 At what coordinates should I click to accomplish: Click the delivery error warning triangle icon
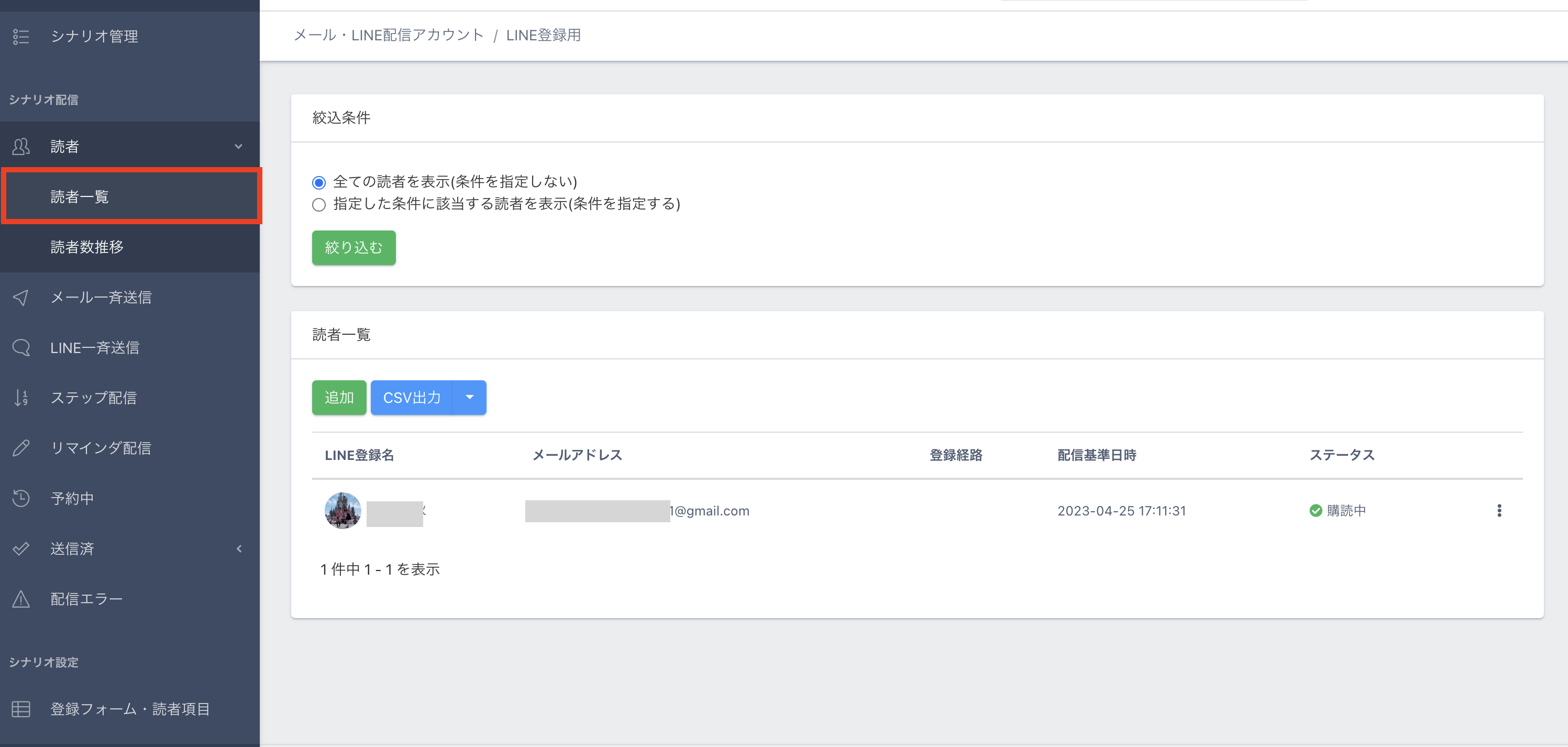point(21,599)
